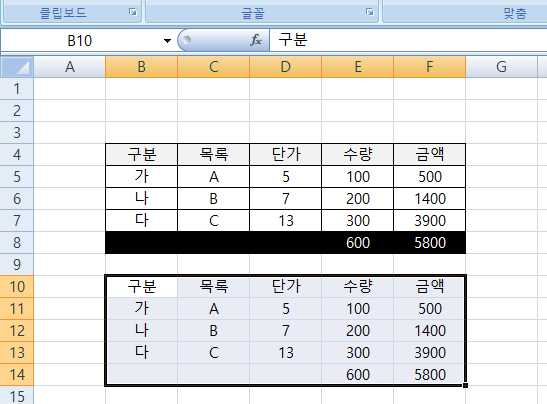Select row 10 header

click(17, 286)
